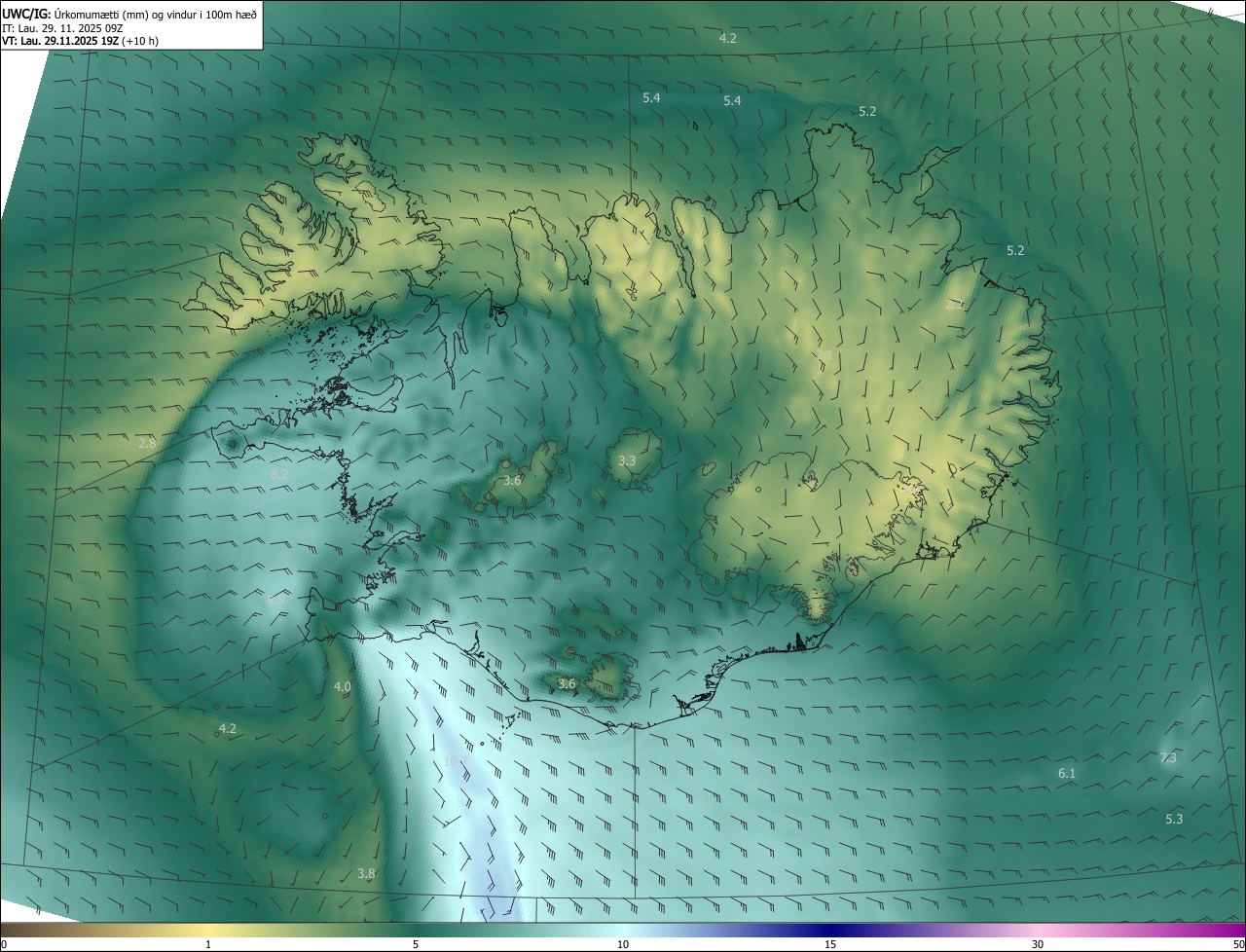Click the 4.0 value label

tap(342, 687)
